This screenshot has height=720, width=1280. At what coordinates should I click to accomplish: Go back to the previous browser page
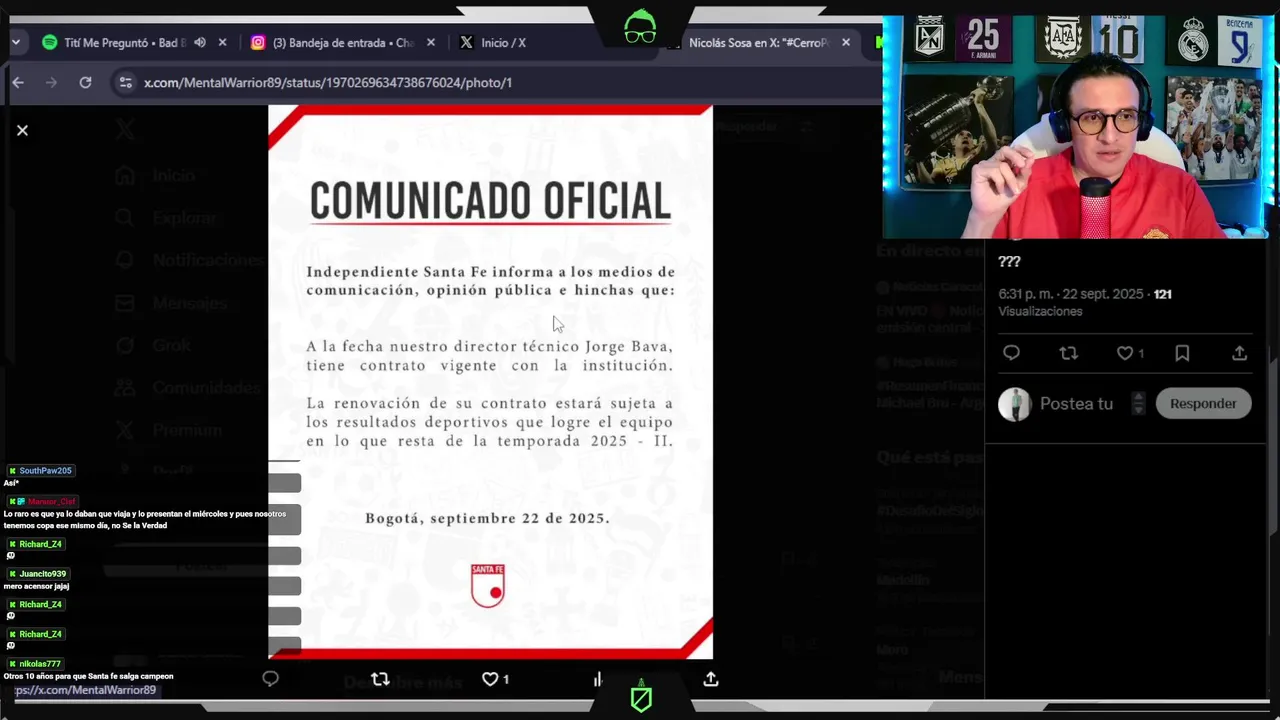[x=18, y=82]
